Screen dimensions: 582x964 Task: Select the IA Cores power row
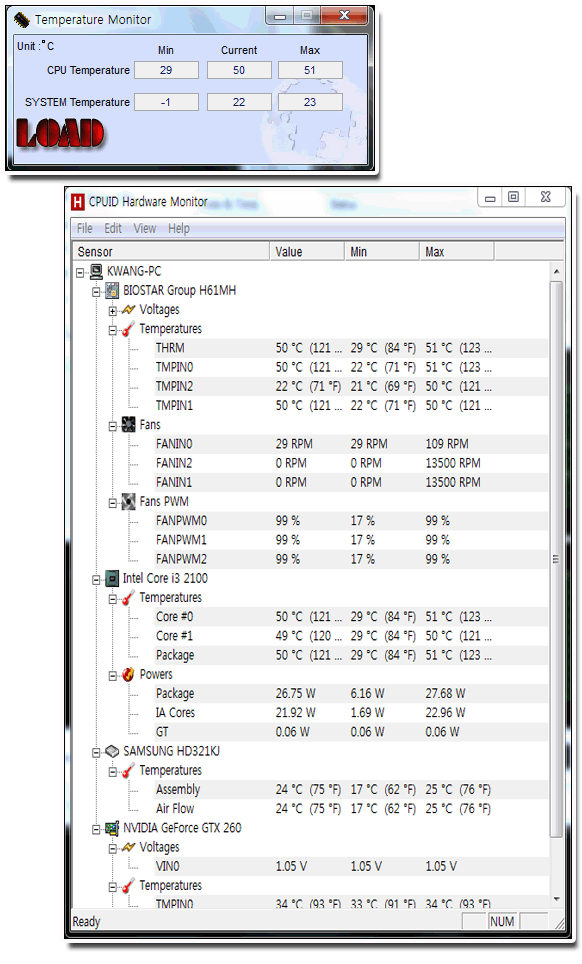(x=351, y=713)
